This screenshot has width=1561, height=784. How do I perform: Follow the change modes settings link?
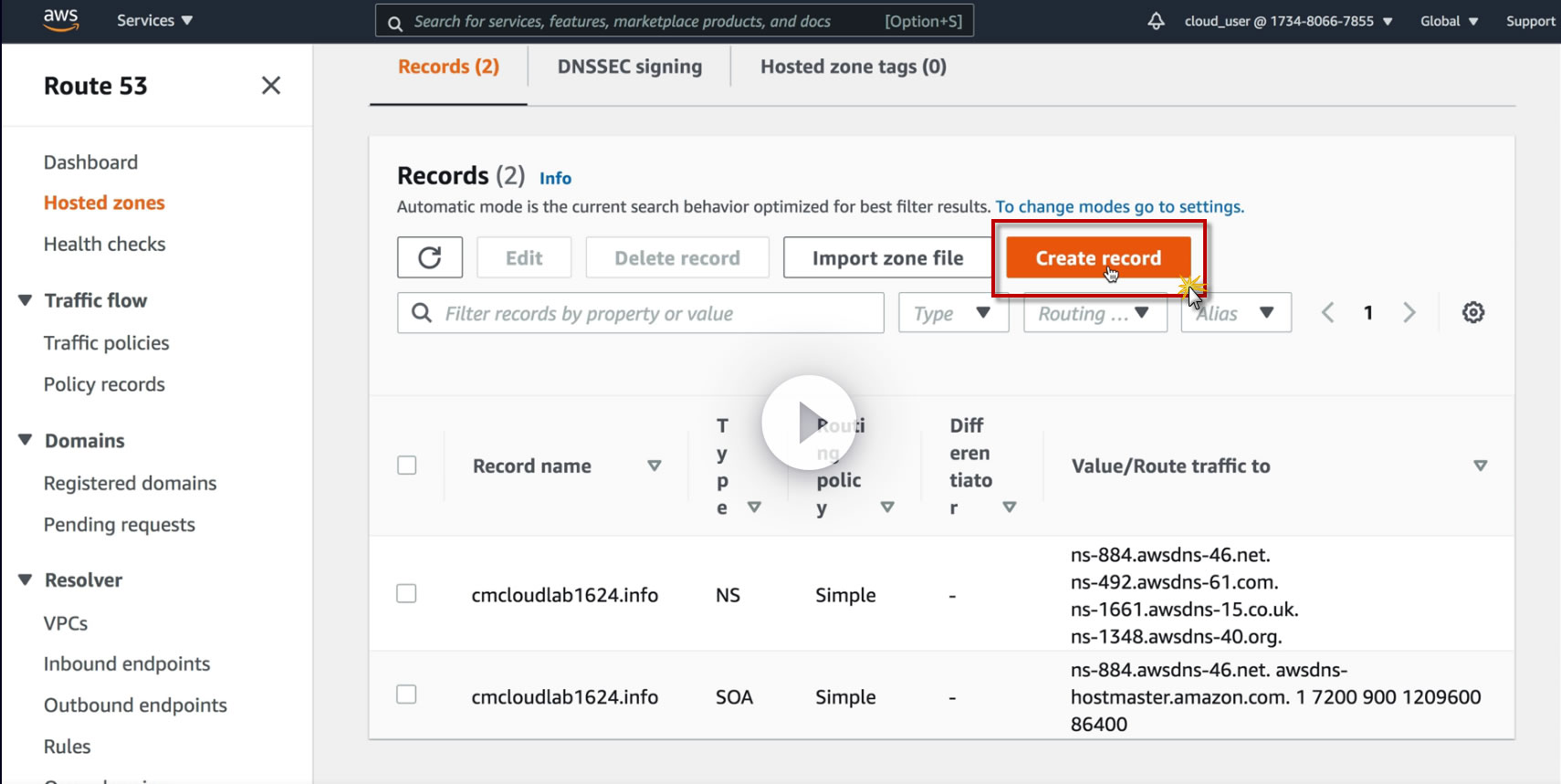tap(1120, 207)
